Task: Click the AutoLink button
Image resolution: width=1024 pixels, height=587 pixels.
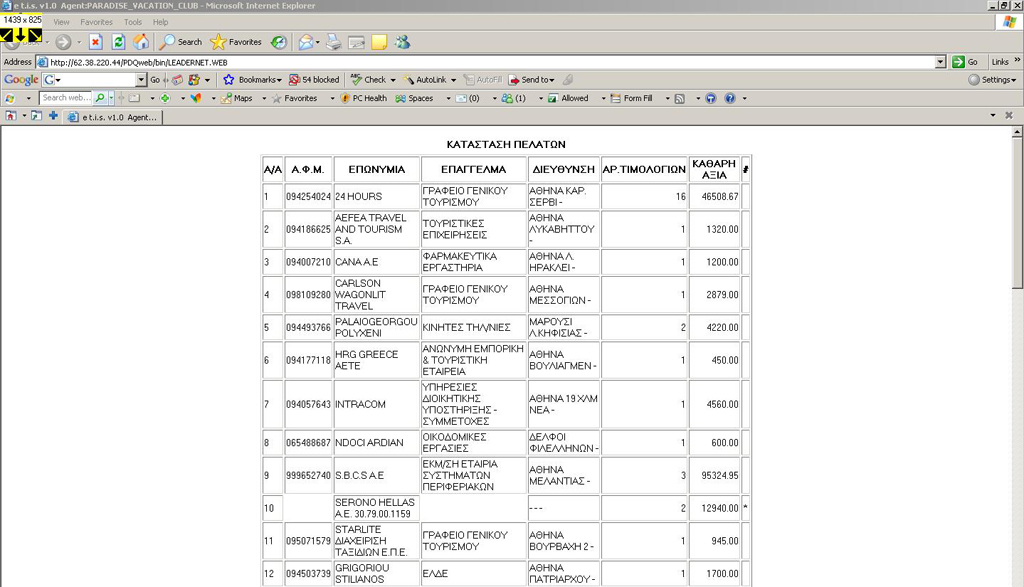Action: 424,80
